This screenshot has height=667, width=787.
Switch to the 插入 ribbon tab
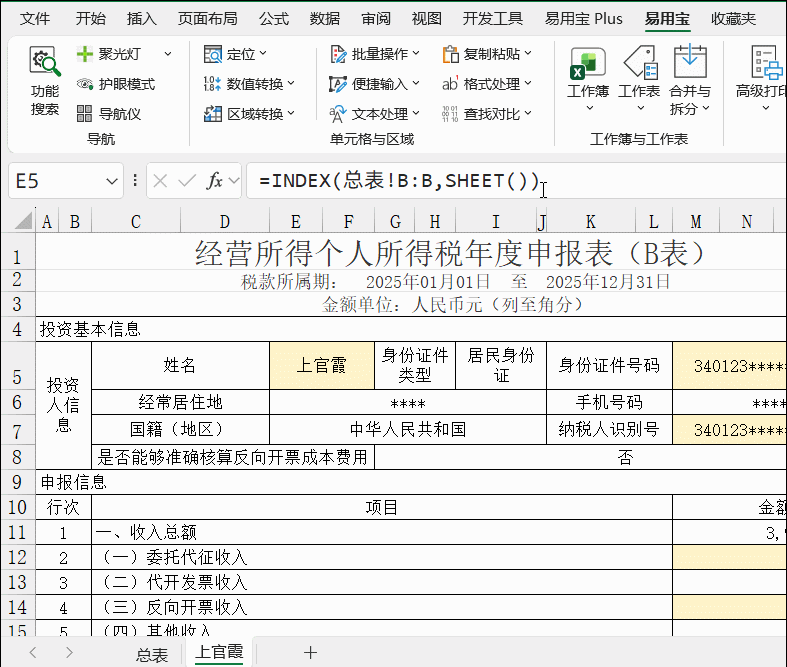pyautogui.click(x=142, y=19)
